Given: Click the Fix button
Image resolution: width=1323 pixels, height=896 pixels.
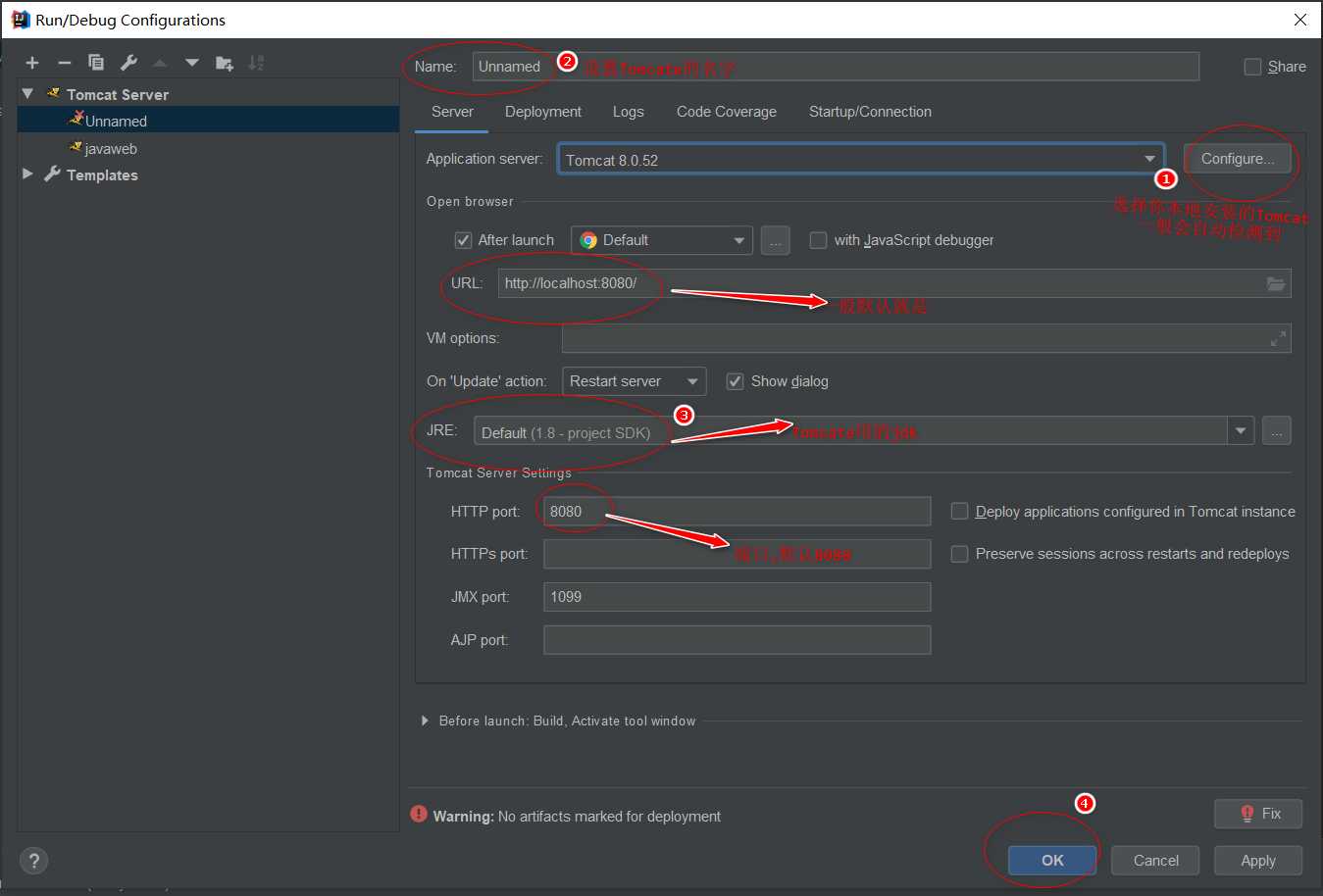Looking at the screenshot, I should pyautogui.click(x=1258, y=814).
